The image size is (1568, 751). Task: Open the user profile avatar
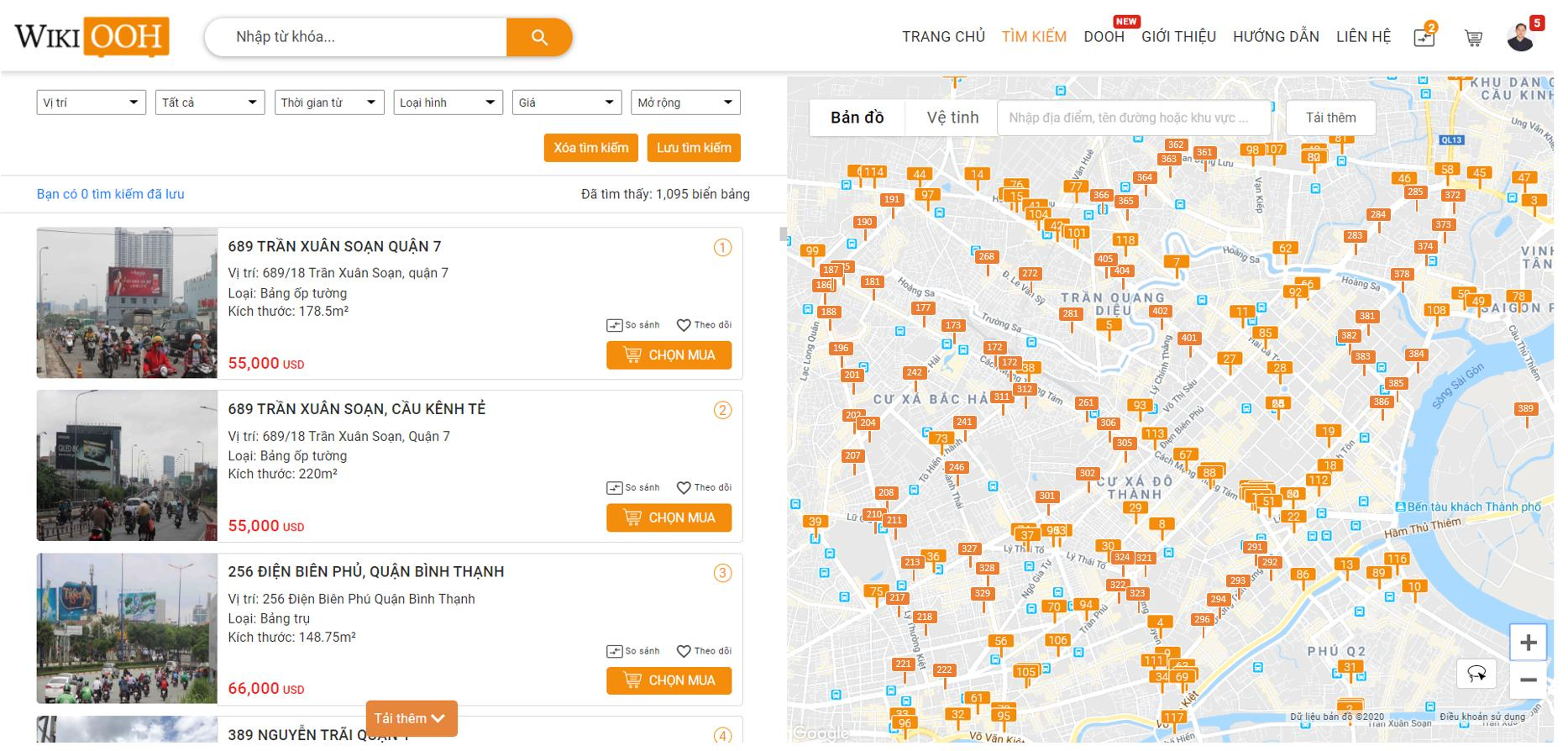click(1521, 37)
